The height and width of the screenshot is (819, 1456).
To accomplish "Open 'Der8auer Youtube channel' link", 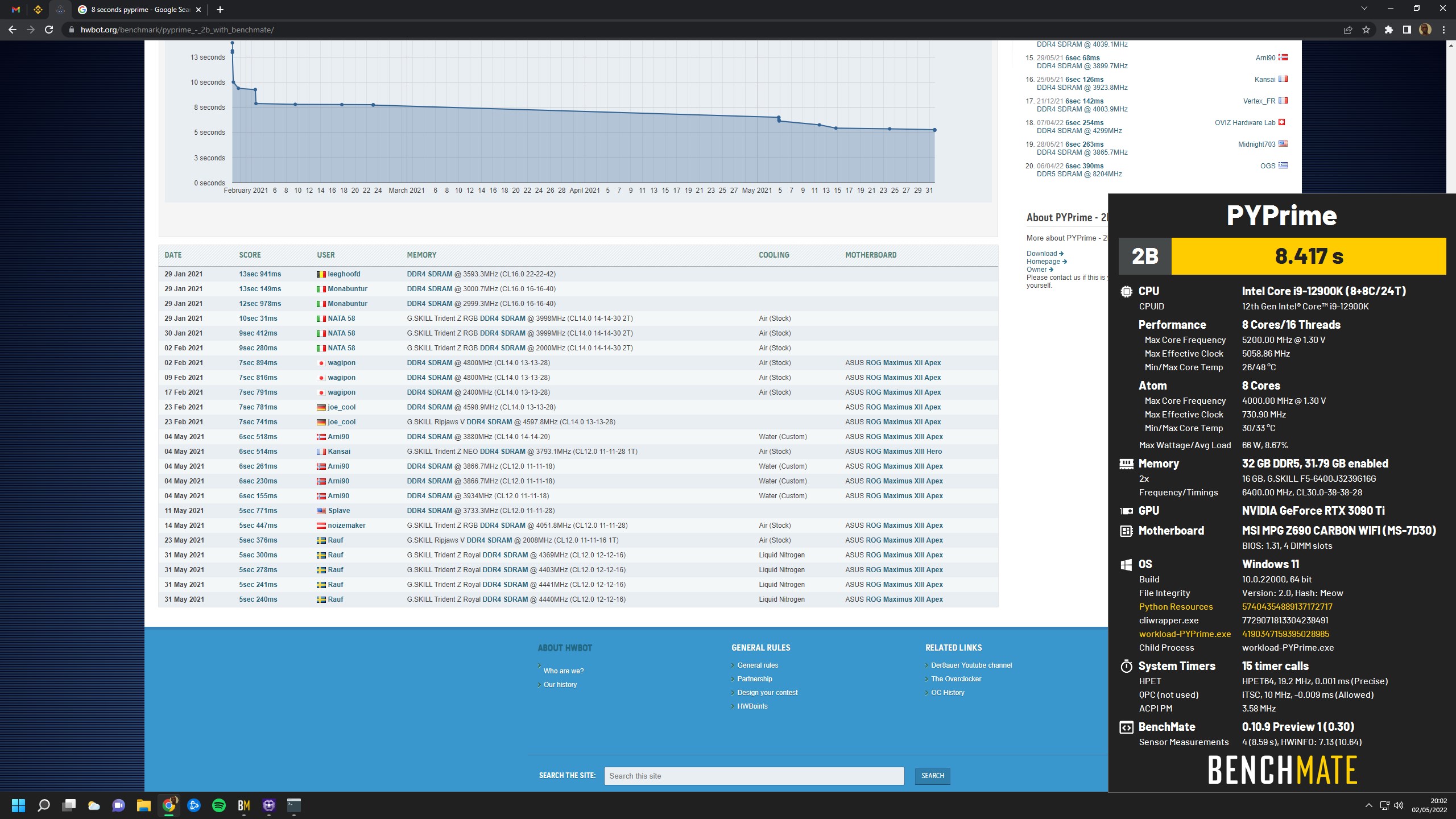I will point(971,665).
